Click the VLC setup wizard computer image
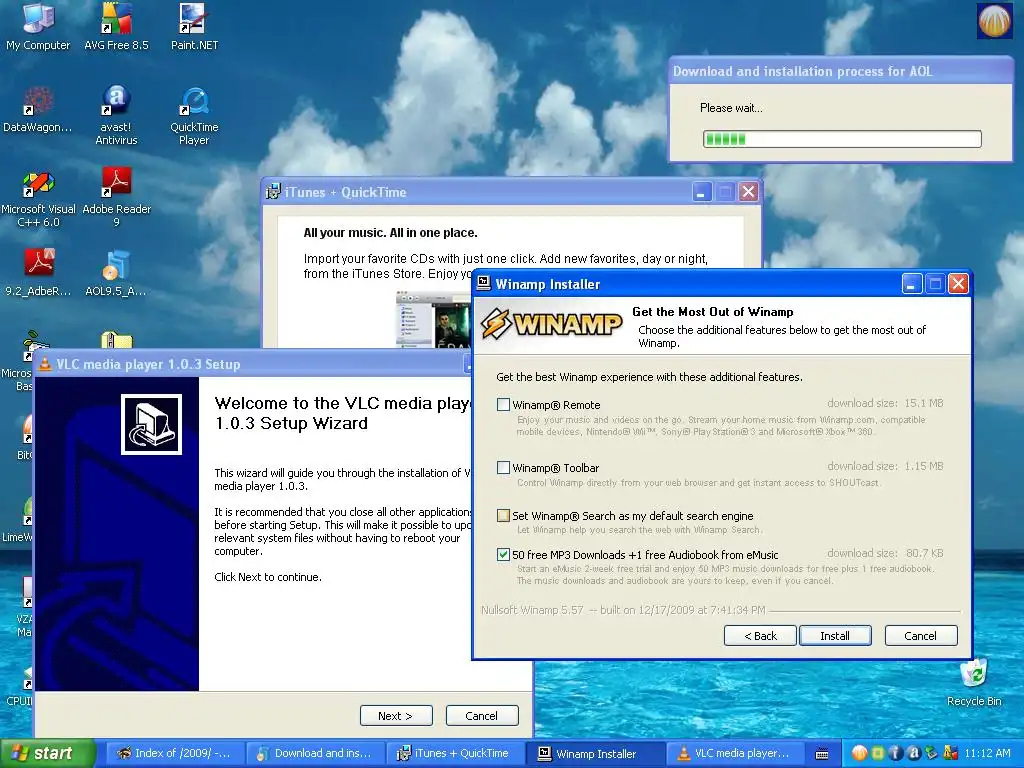 (x=152, y=424)
